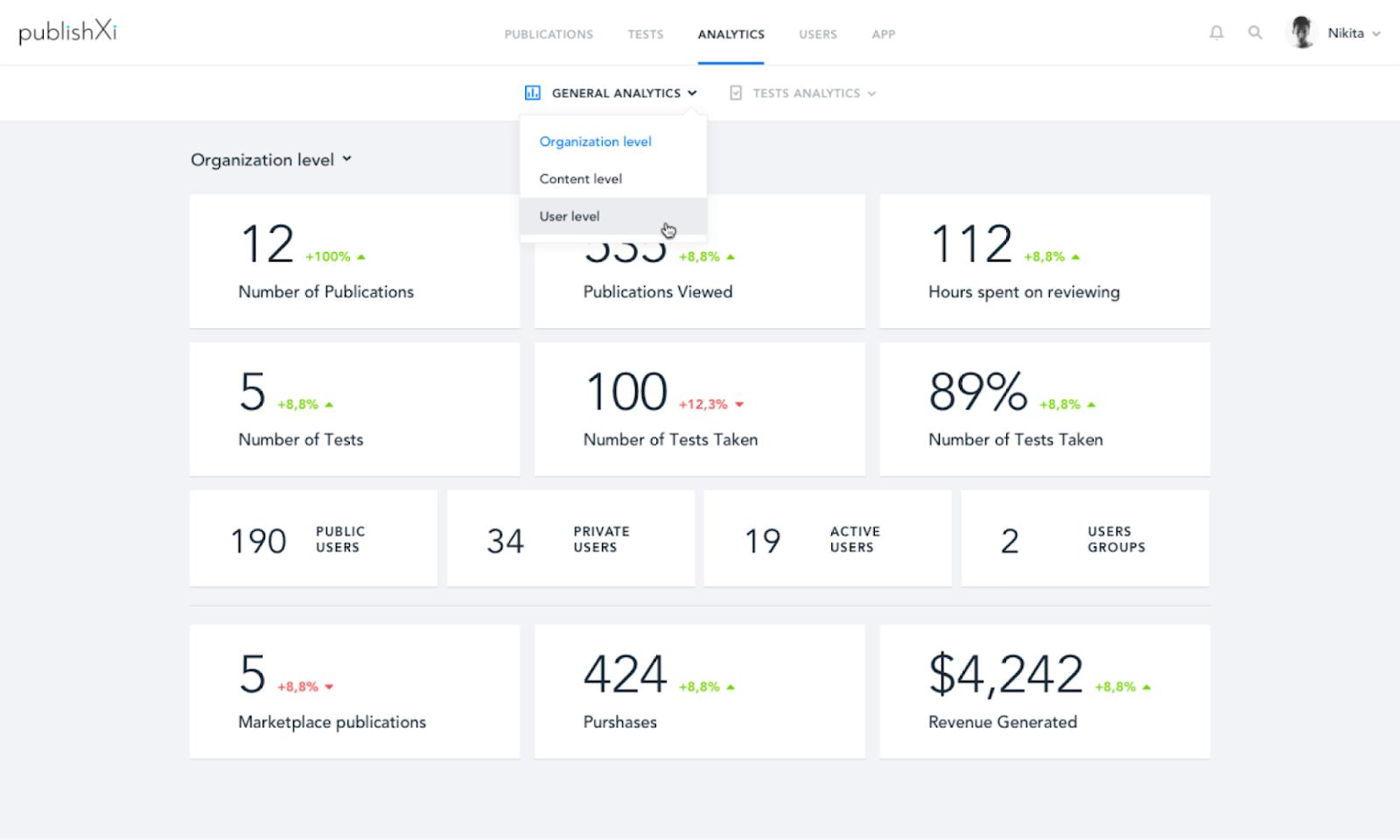
Task: Click the checklist icon beside Tests Analytics
Action: tap(736, 93)
